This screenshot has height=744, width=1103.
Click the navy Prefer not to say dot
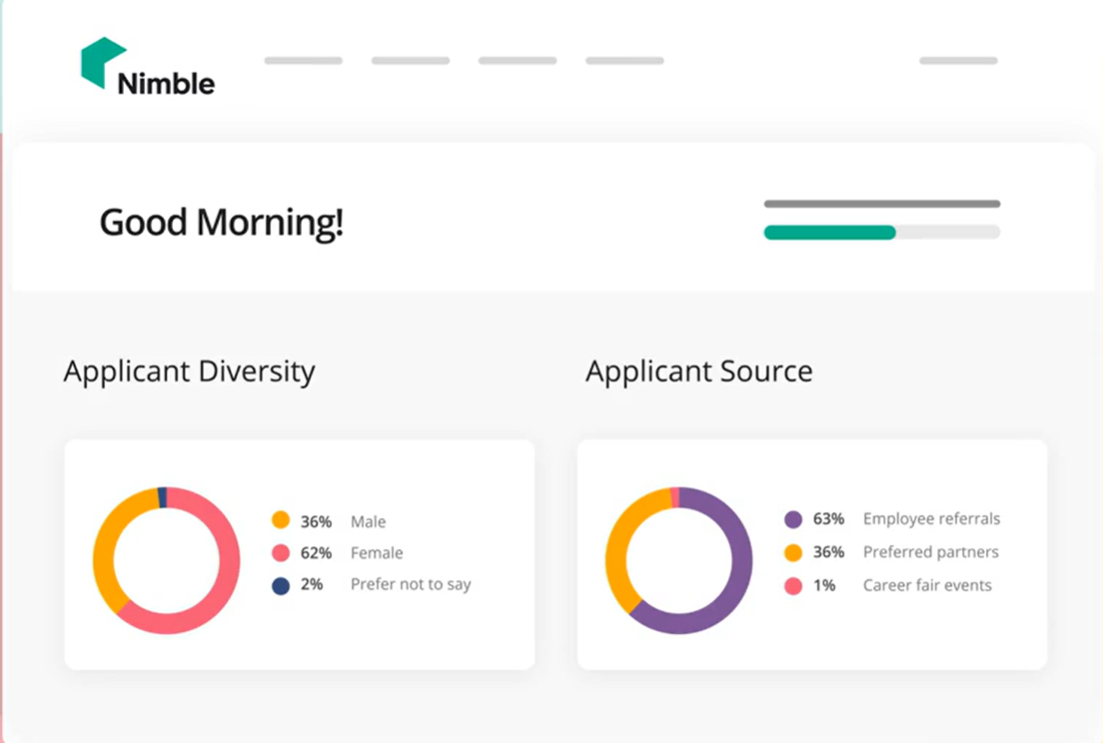[x=281, y=585]
